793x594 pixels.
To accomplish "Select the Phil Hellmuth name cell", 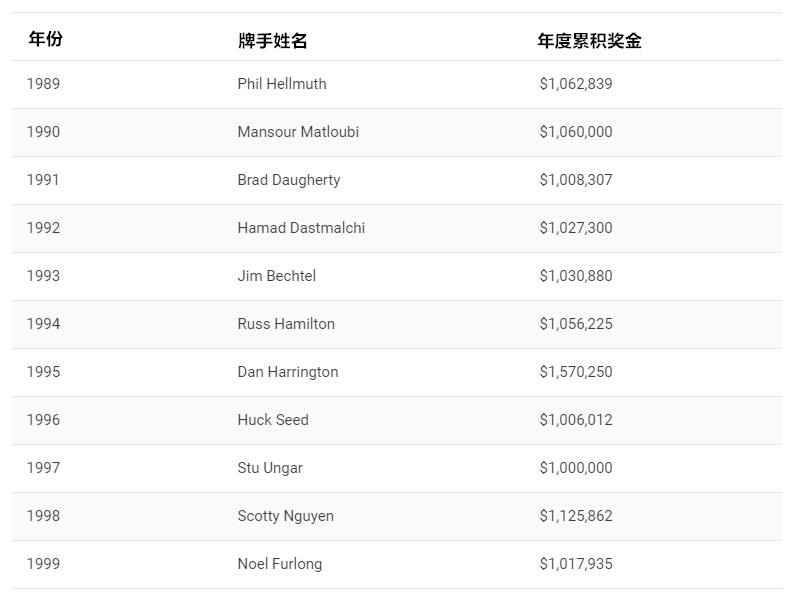I will (x=282, y=84).
